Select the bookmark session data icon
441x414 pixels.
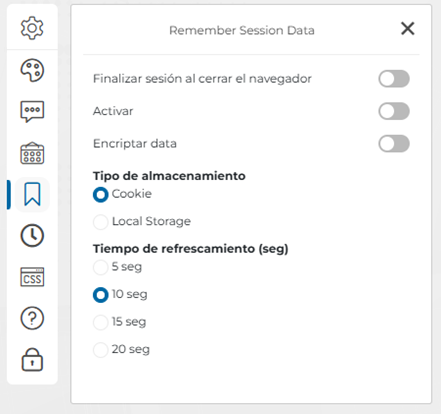click(32, 194)
